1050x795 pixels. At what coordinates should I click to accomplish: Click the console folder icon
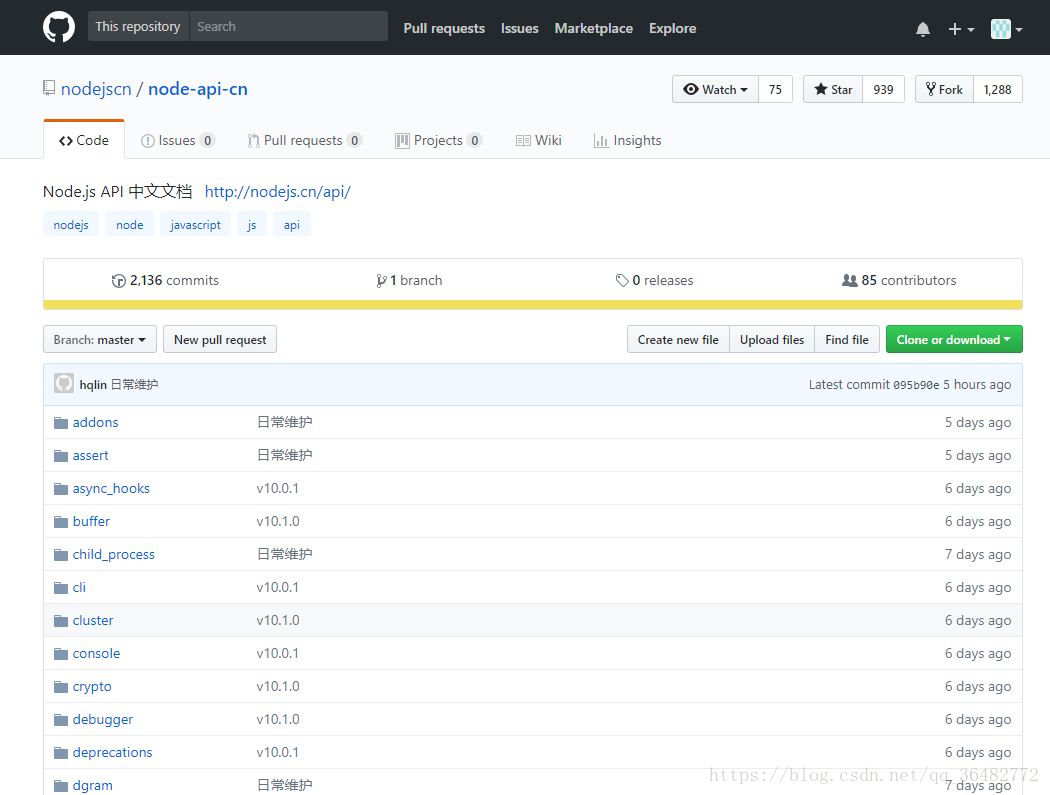pyautogui.click(x=61, y=653)
